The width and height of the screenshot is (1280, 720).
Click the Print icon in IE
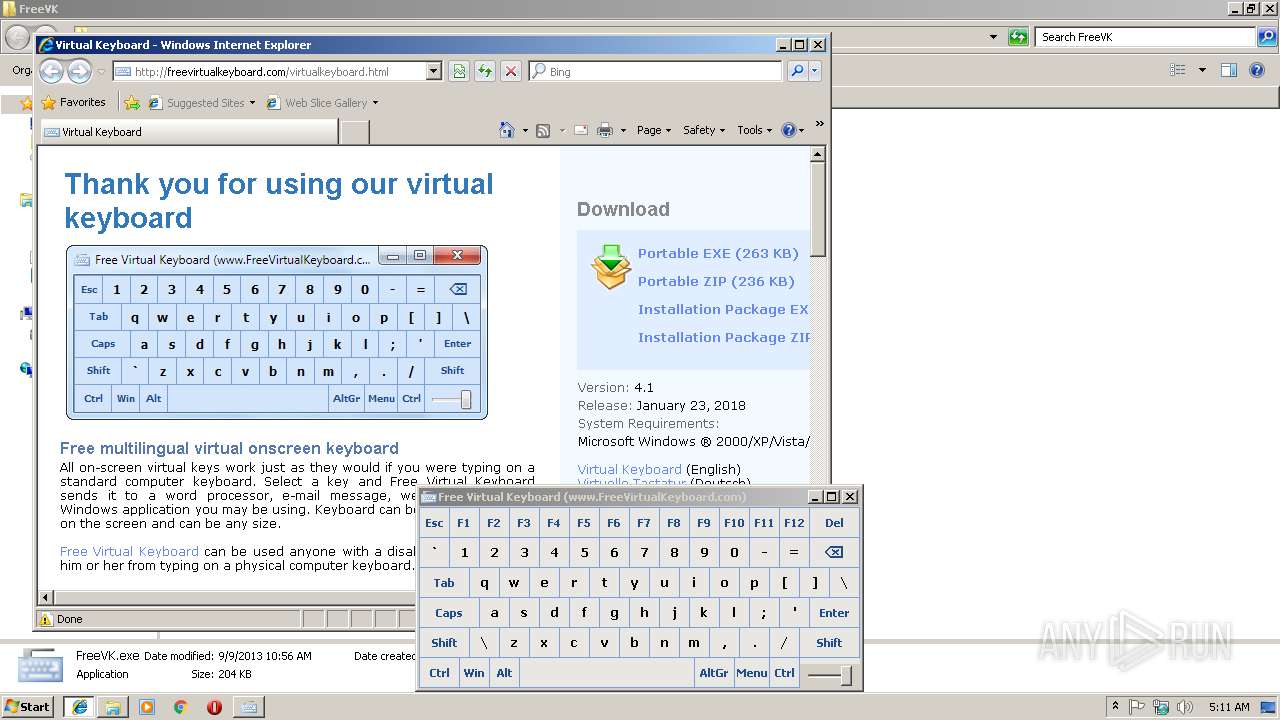point(605,130)
